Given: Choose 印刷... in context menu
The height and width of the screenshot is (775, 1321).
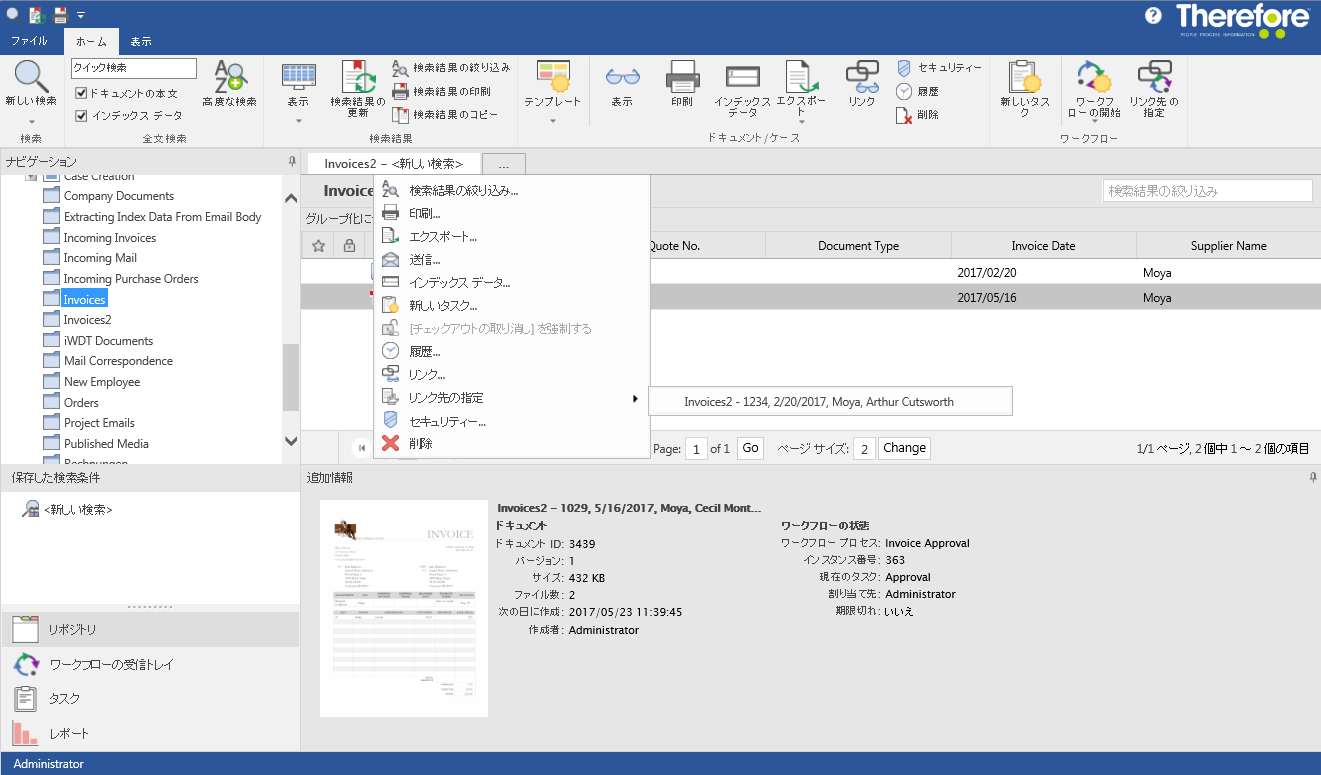Looking at the screenshot, I should point(512,213).
